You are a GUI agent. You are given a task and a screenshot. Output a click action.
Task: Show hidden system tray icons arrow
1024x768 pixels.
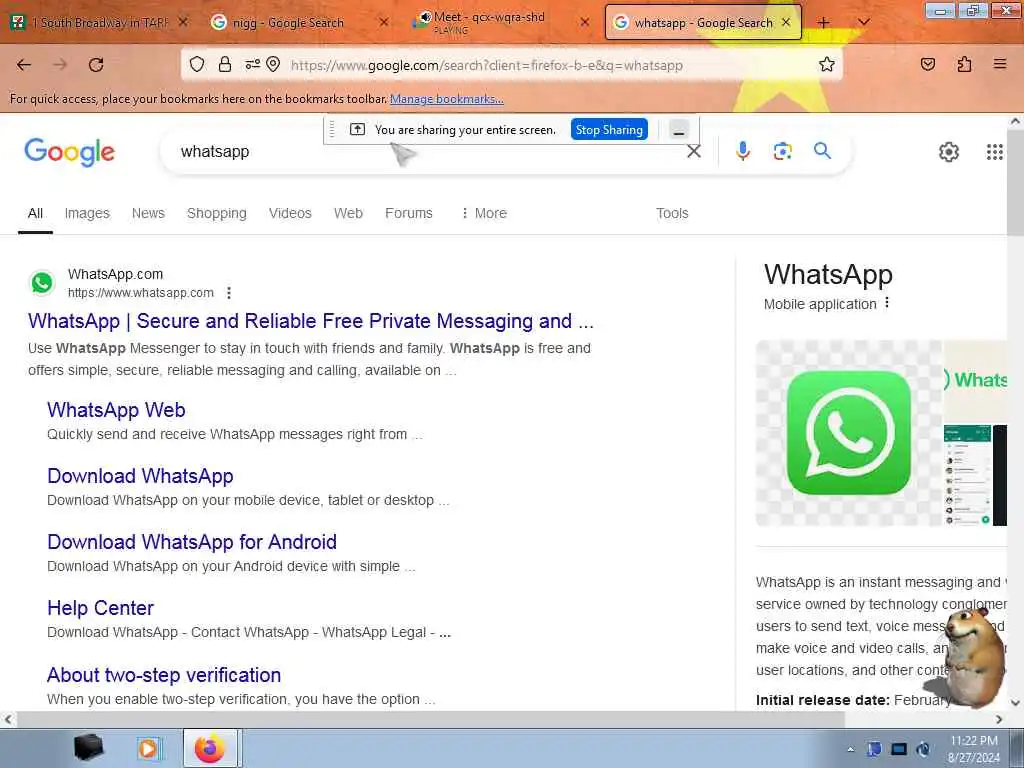(x=850, y=749)
